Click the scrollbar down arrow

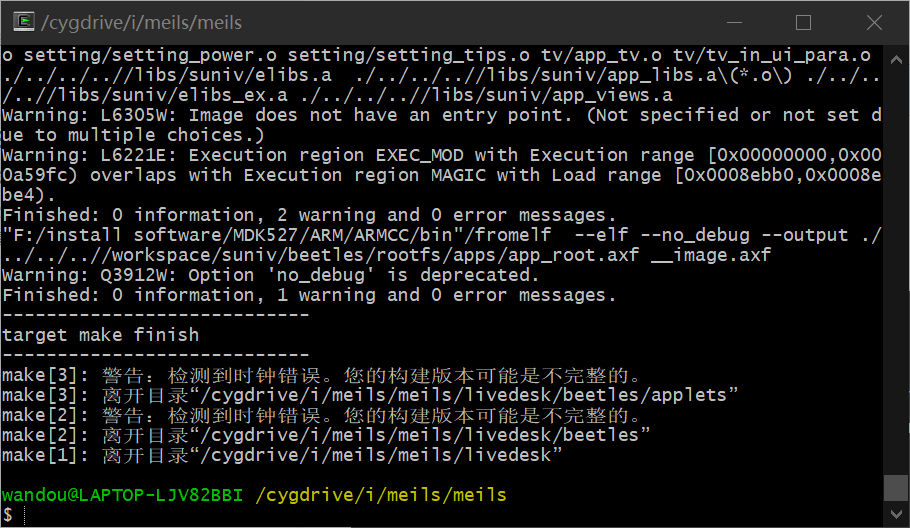point(896,514)
